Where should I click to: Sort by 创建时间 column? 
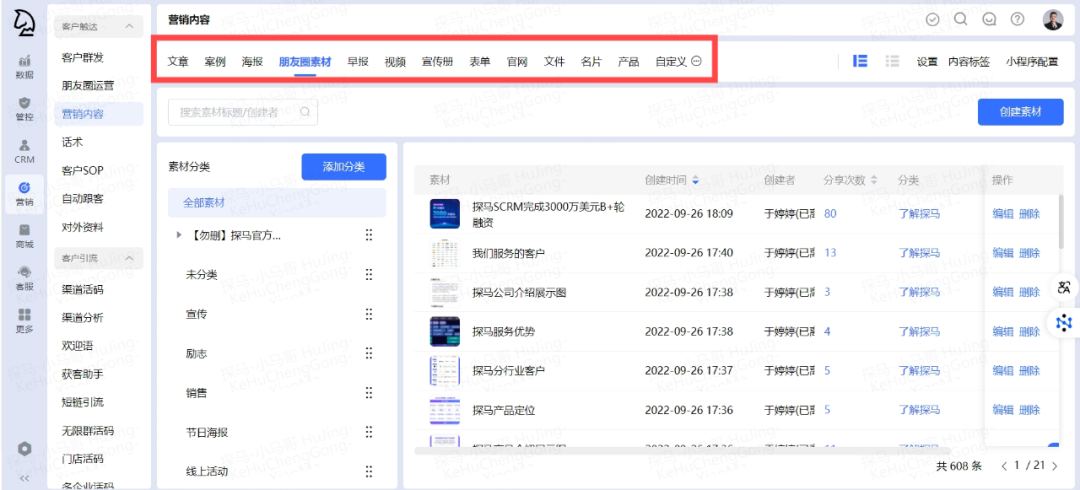click(696, 180)
